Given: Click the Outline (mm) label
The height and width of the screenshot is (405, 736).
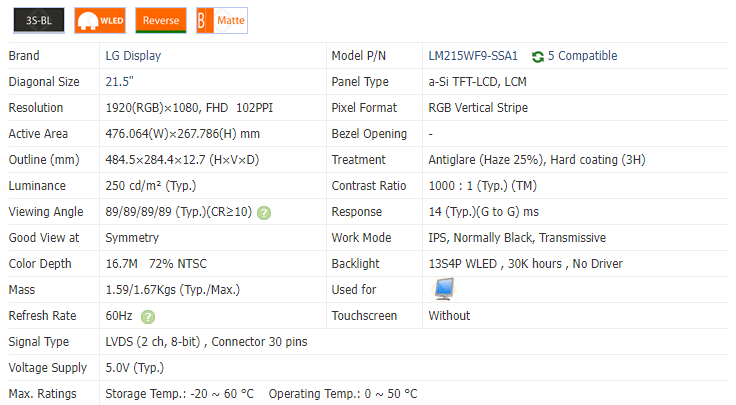Looking at the screenshot, I should [44, 160].
